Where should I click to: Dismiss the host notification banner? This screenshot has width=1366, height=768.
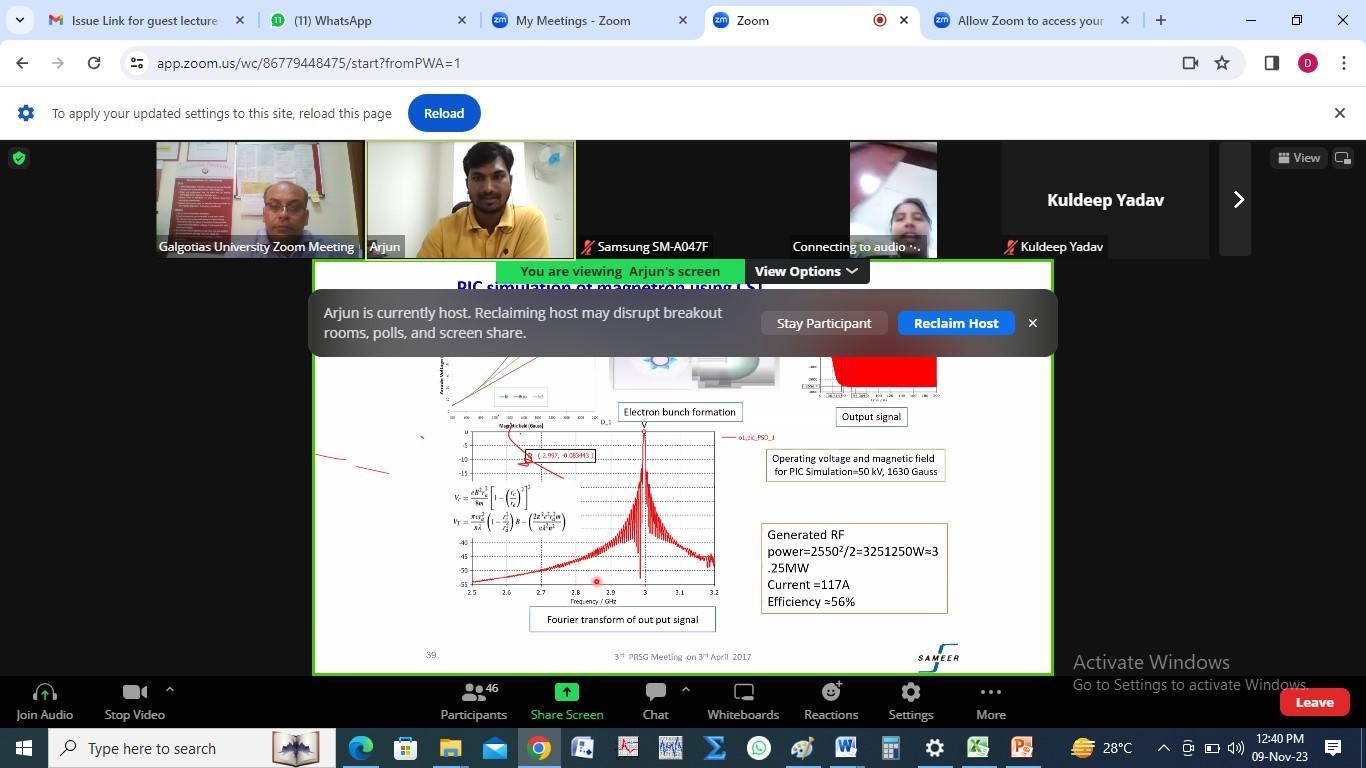pos(1033,323)
